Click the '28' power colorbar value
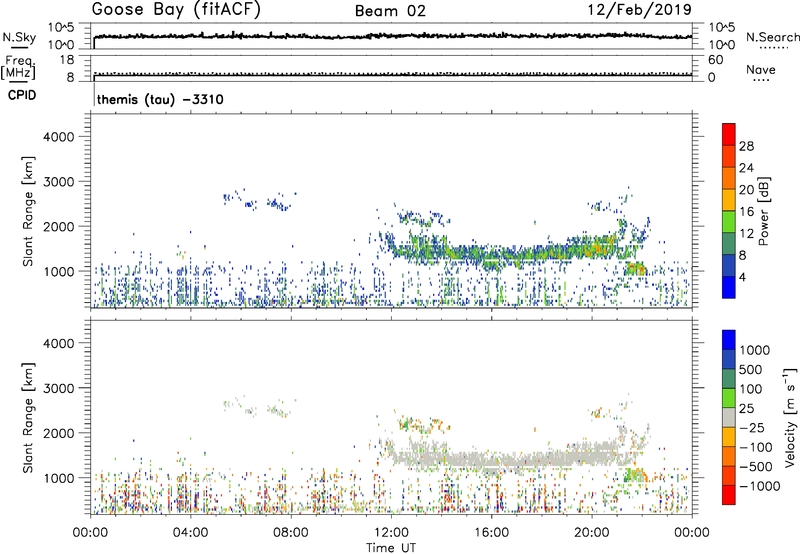Image resolution: width=800 pixels, height=554 pixels. pos(746,146)
